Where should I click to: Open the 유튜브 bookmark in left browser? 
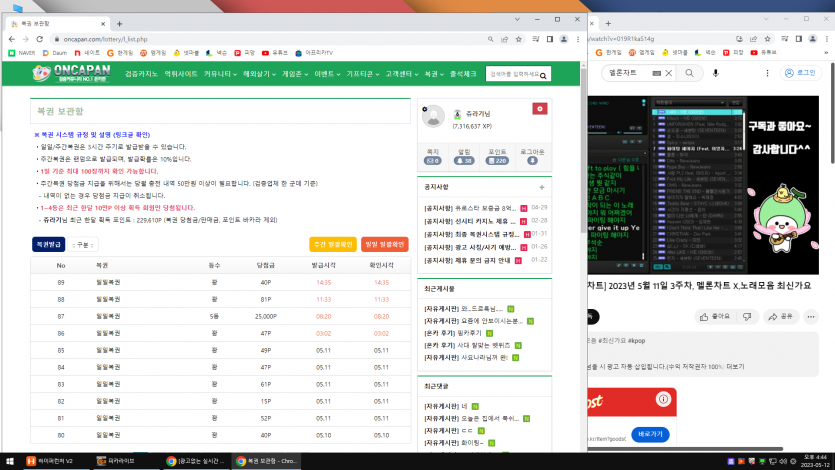tap(275, 53)
